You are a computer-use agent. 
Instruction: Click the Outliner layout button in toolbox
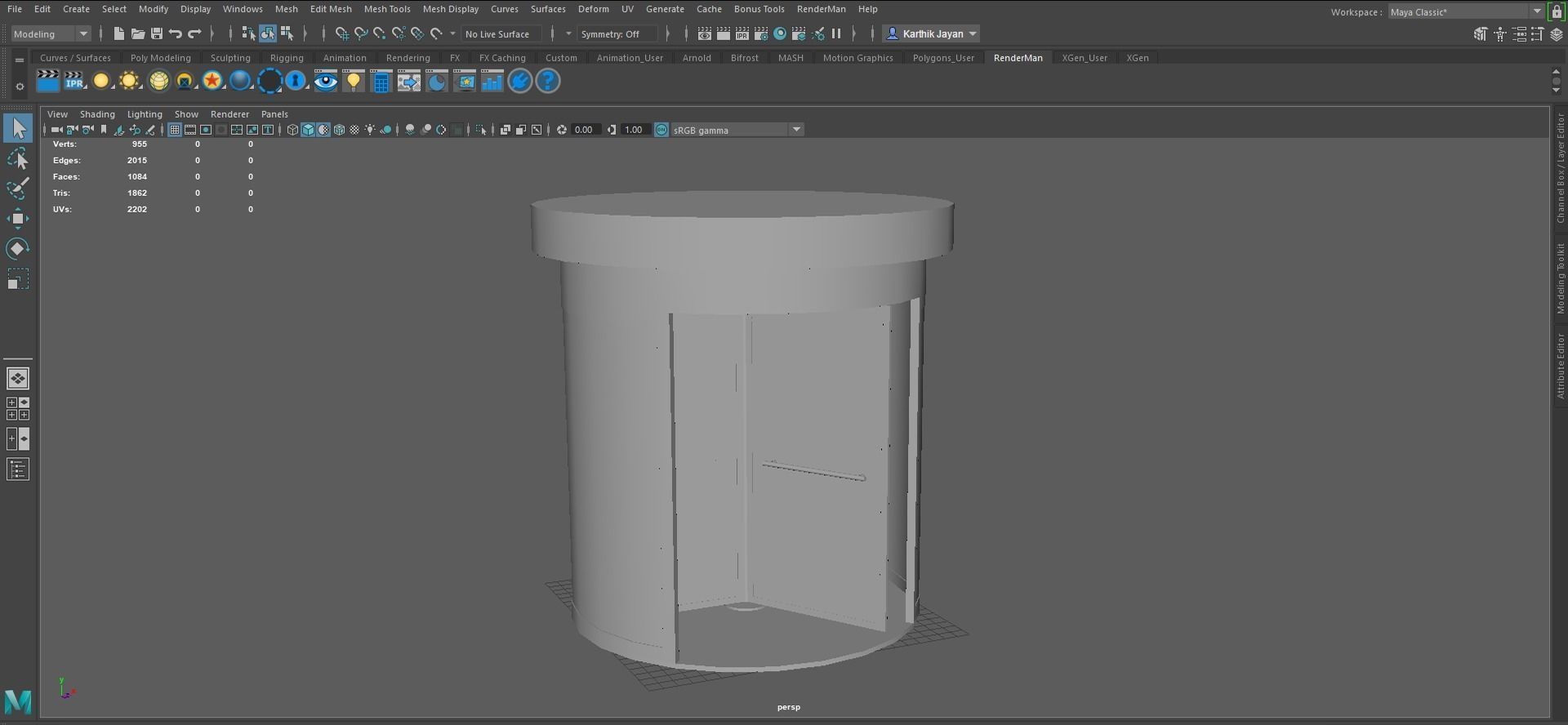tap(18, 469)
